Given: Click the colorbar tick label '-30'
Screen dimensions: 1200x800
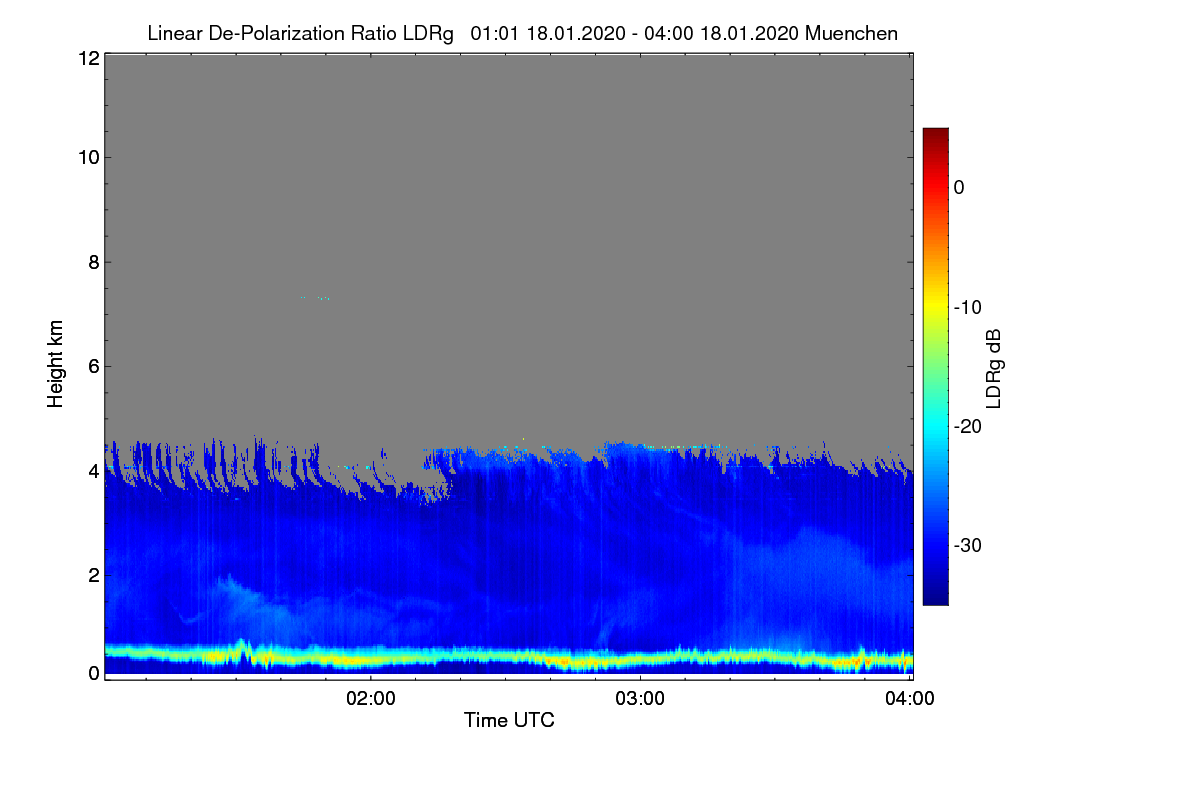Looking at the screenshot, I should coord(968,546).
